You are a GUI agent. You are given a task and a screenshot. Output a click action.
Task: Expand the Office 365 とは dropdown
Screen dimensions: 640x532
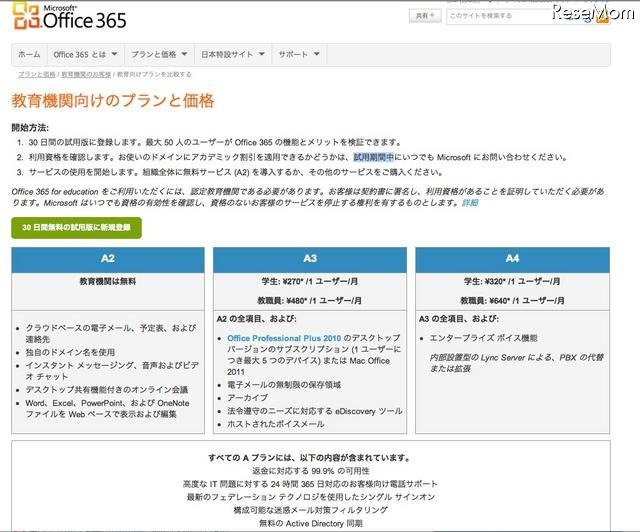coord(85,54)
